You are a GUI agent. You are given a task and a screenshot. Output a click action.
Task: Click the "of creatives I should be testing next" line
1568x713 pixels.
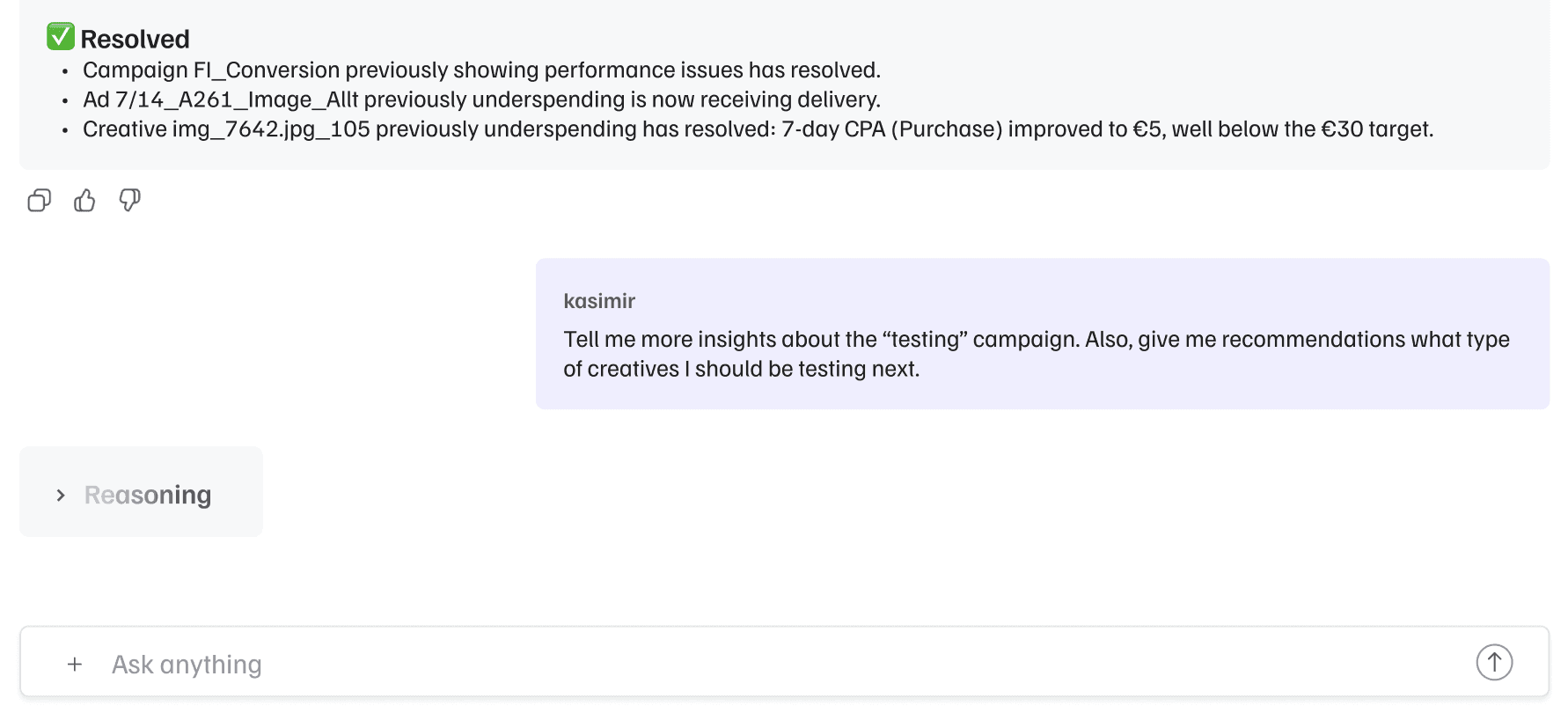(x=741, y=369)
